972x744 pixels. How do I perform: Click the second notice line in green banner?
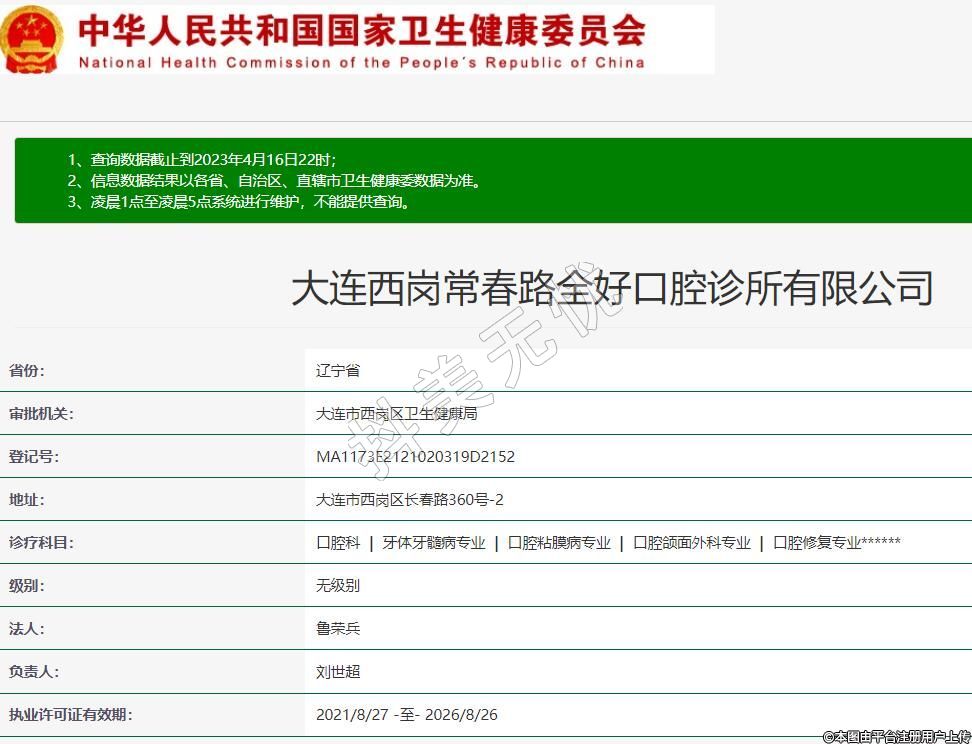click(275, 181)
